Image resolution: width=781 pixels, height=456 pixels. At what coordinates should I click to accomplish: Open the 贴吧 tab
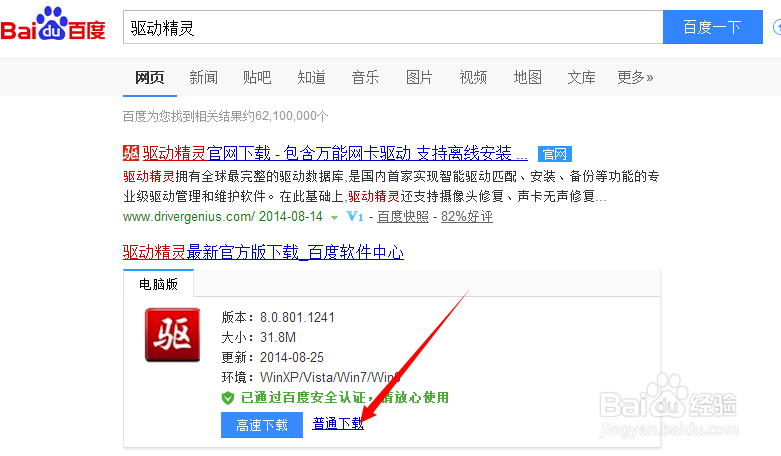click(x=257, y=78)
